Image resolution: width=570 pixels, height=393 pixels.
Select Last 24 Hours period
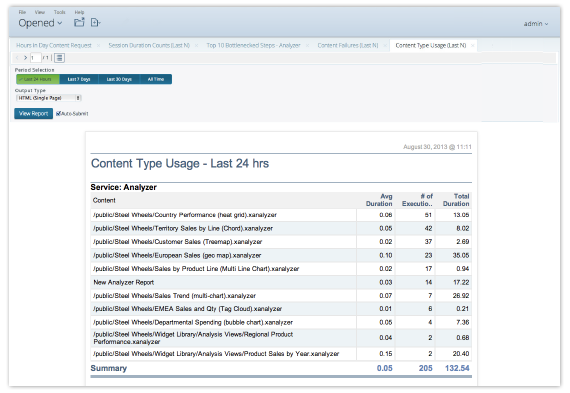38,79
